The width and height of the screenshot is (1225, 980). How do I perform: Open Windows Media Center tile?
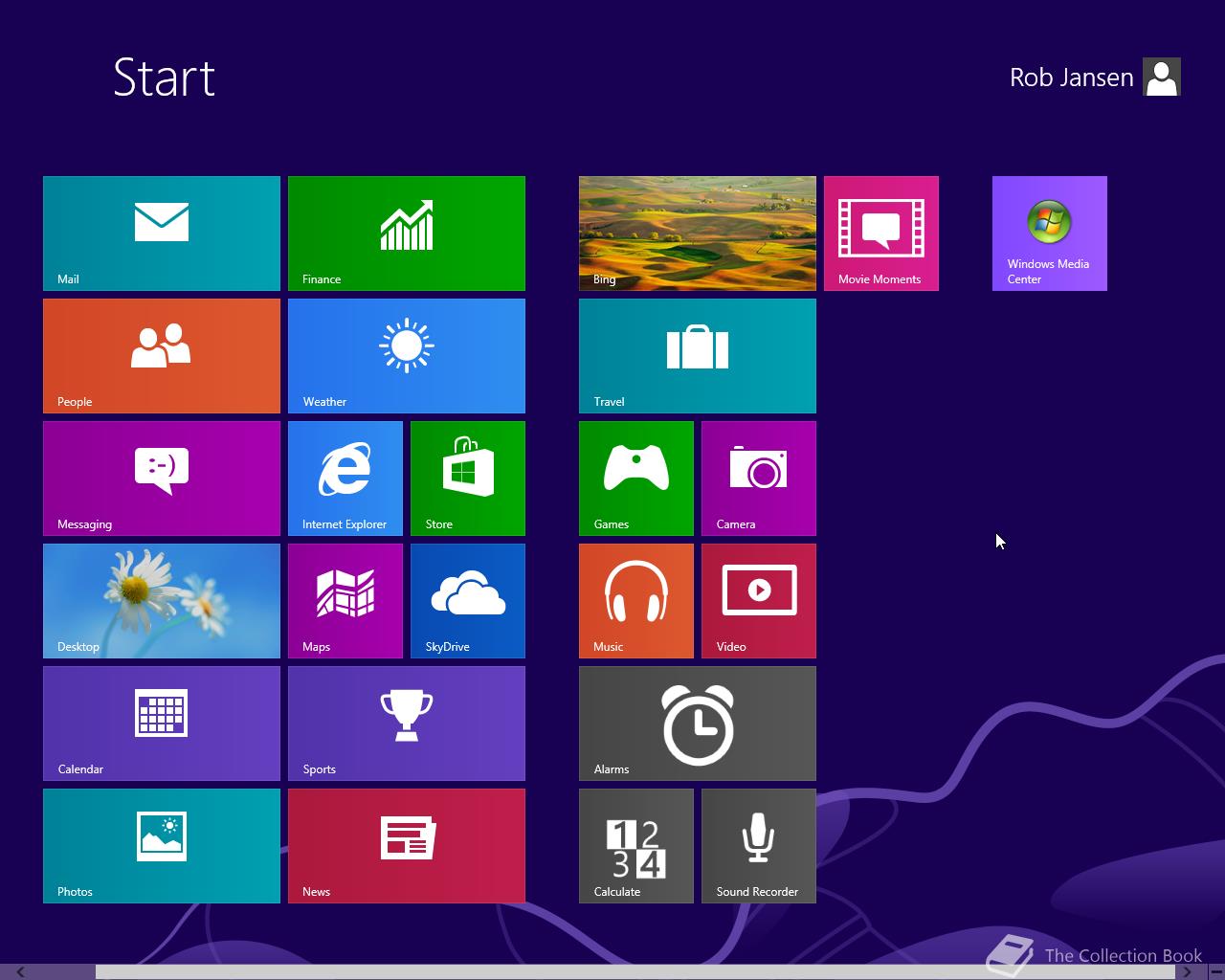[1050, 234]
